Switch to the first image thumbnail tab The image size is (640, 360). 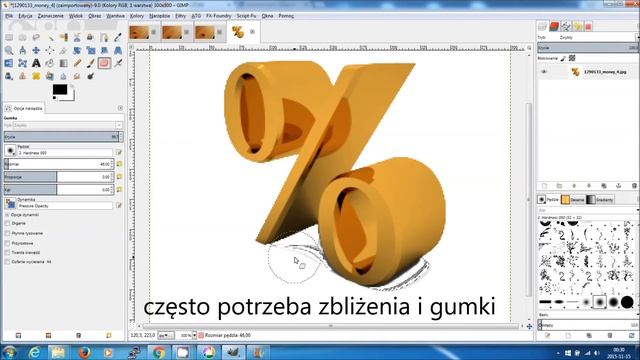[139, 32]
